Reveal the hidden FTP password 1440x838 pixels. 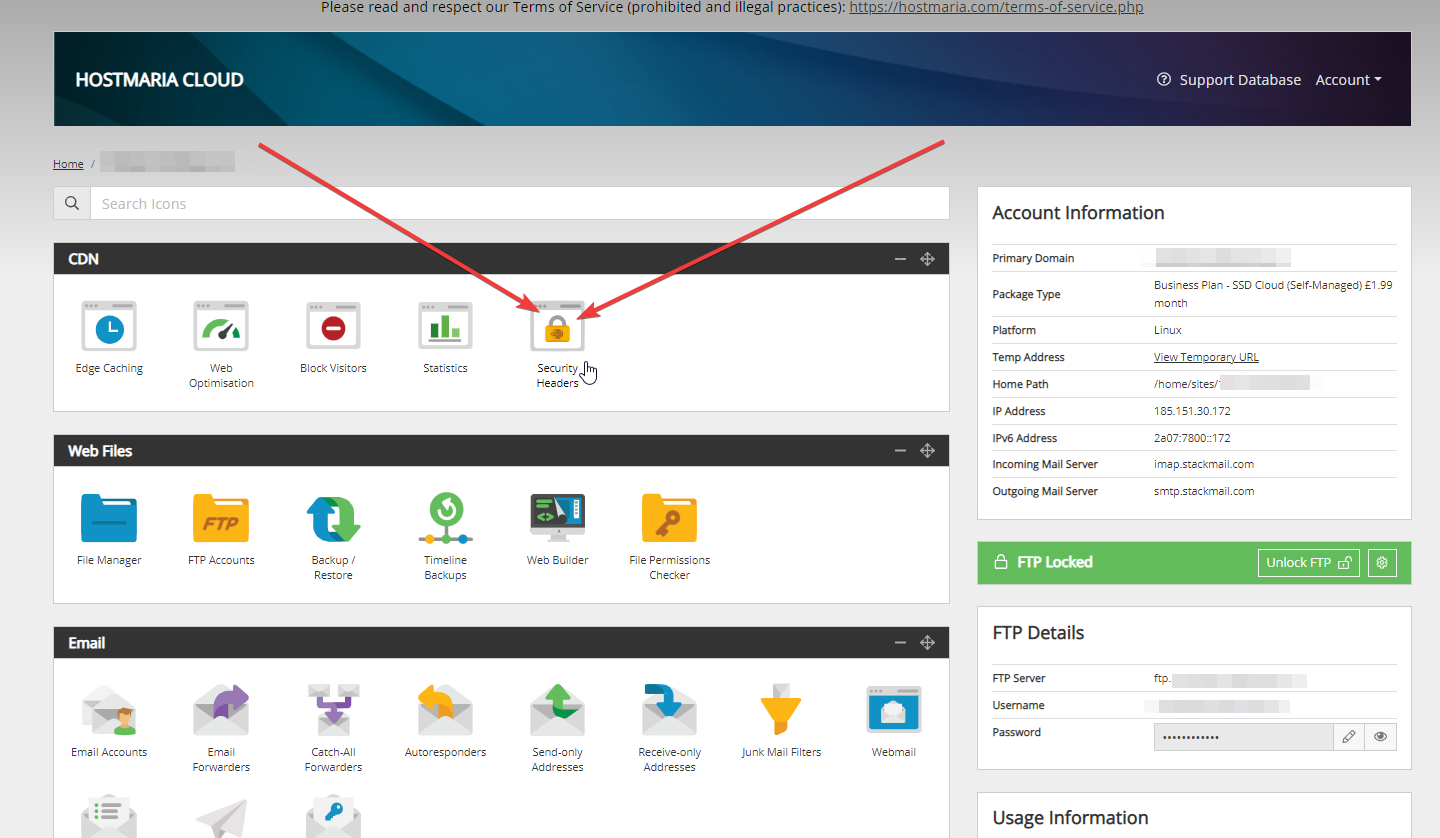(x=1380, y=736)
